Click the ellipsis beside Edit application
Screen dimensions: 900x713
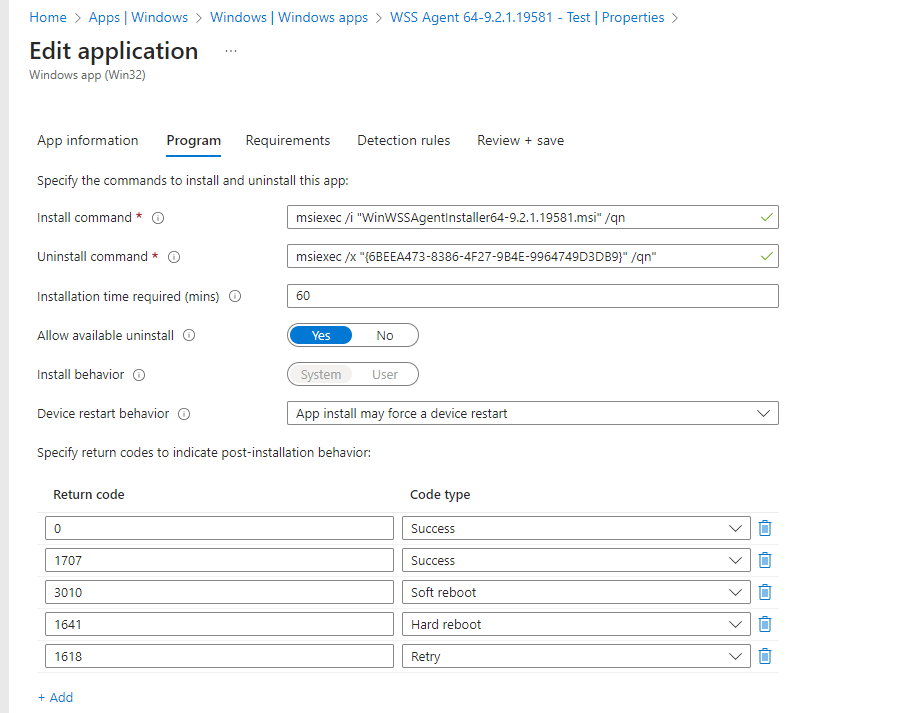(231, 51)
